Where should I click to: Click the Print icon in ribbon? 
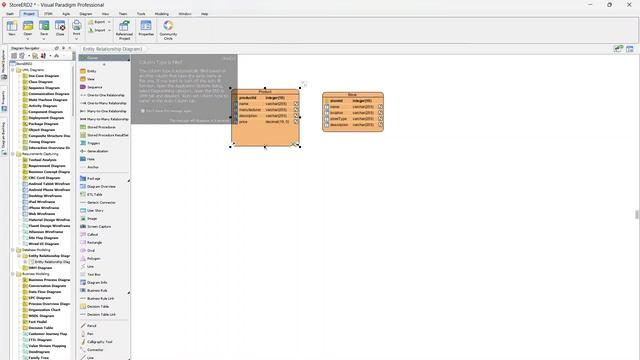tap(76, 27)
